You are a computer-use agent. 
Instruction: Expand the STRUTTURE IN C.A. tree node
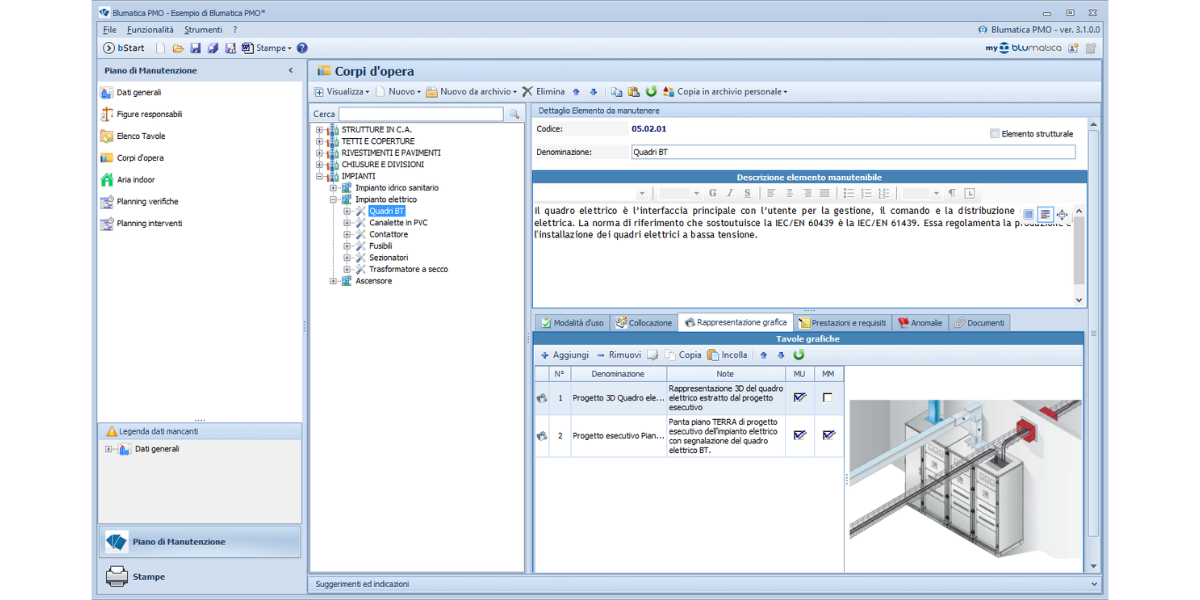[320, 130]
